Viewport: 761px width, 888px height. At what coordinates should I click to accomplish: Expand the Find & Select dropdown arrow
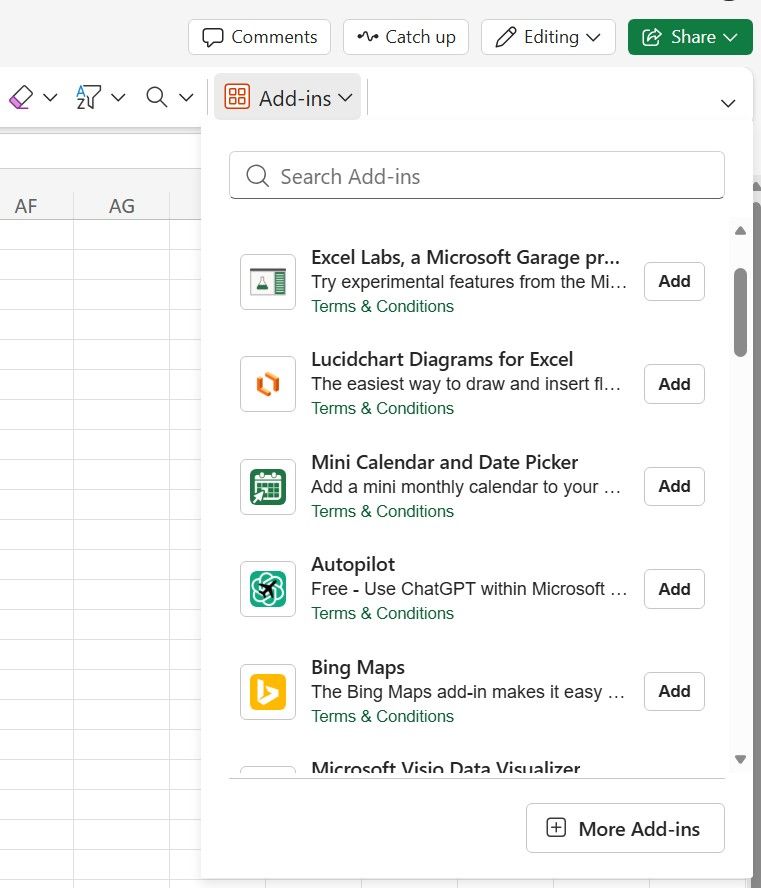[x=186, y=97]
